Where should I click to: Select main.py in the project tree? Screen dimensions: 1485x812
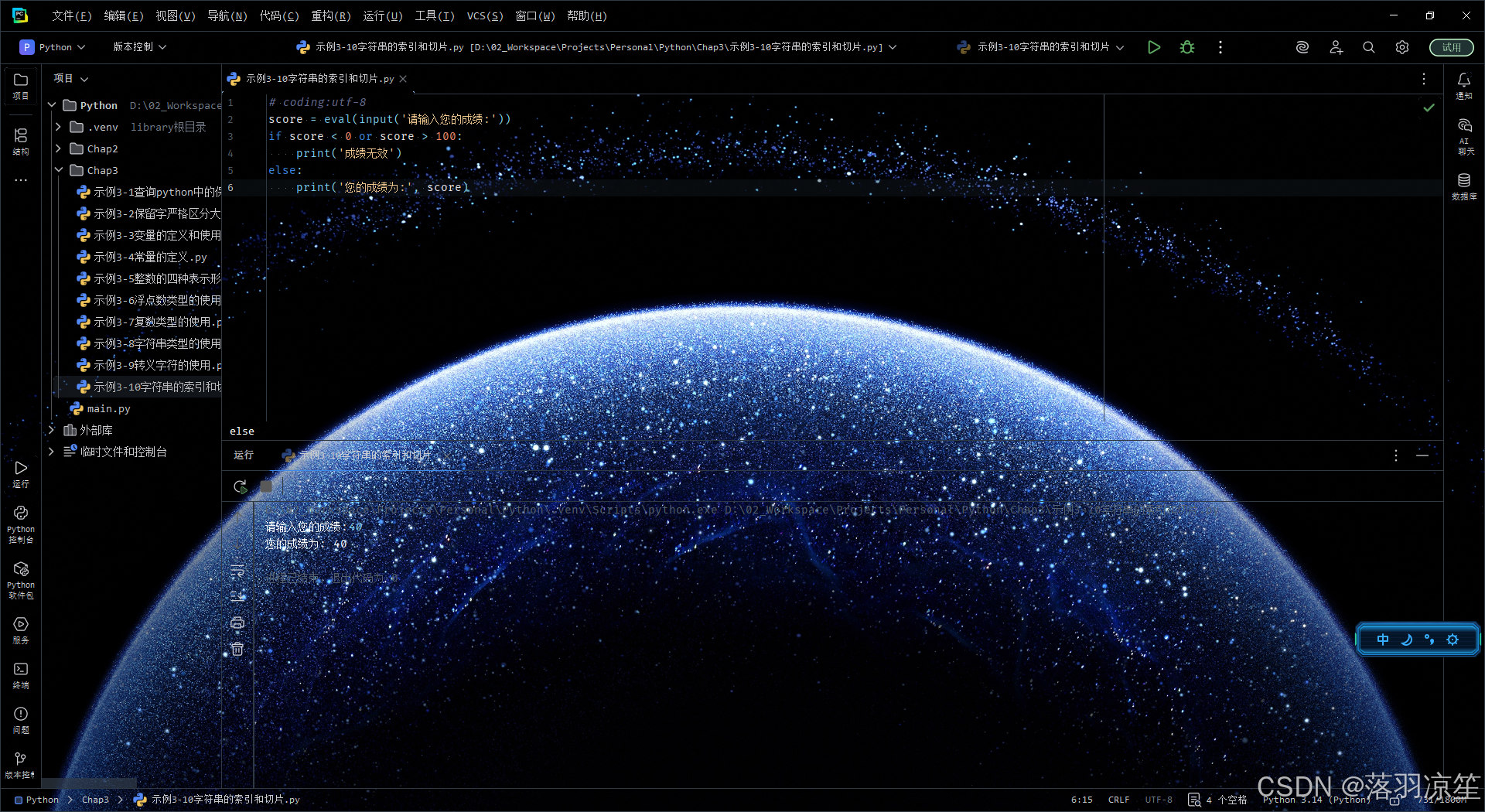coord(108,408)
